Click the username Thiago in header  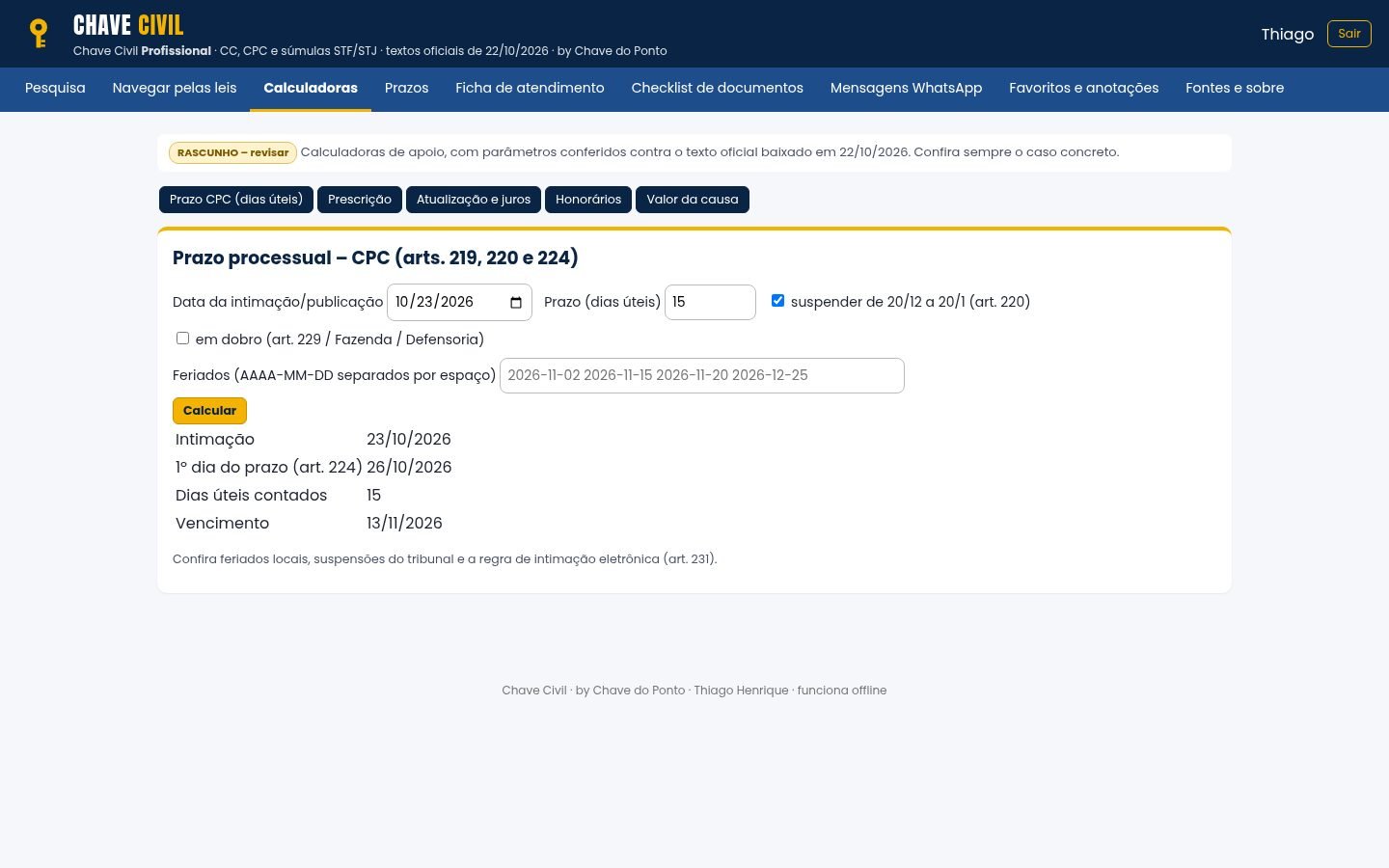tap(1288, 35)
